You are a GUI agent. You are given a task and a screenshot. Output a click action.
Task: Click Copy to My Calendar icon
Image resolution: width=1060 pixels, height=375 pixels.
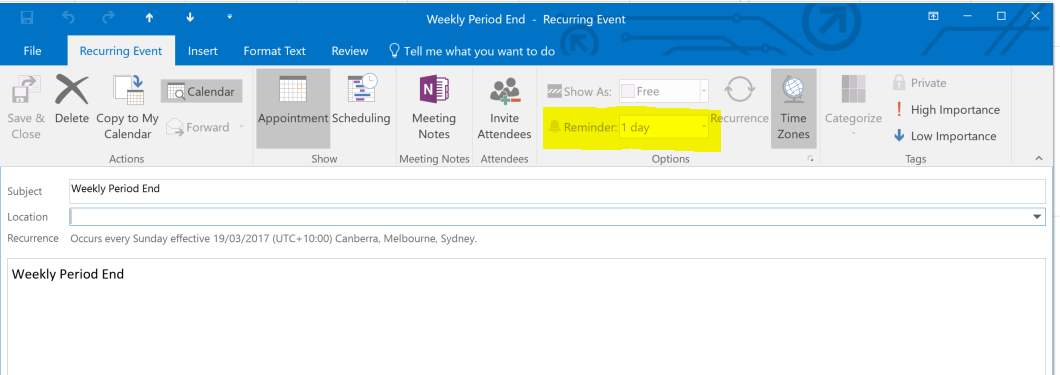click(128, 89)
